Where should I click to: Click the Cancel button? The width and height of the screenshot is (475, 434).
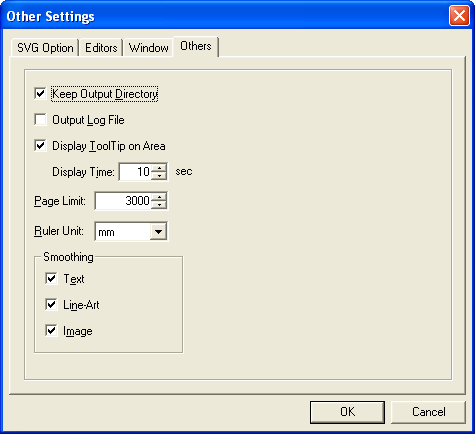click(428, 412)
